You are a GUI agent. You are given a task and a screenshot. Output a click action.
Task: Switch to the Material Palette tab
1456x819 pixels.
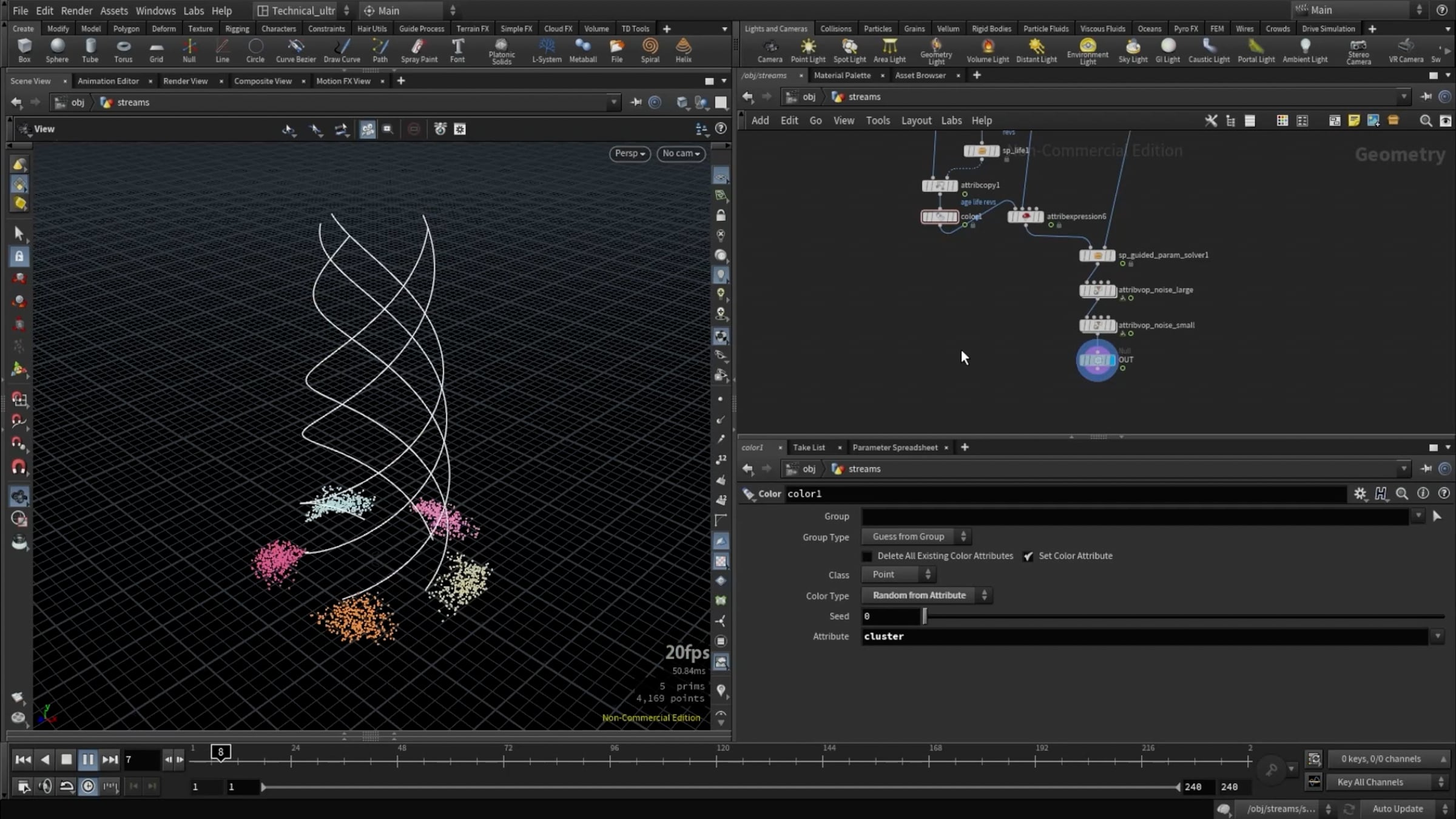[842, 75]
